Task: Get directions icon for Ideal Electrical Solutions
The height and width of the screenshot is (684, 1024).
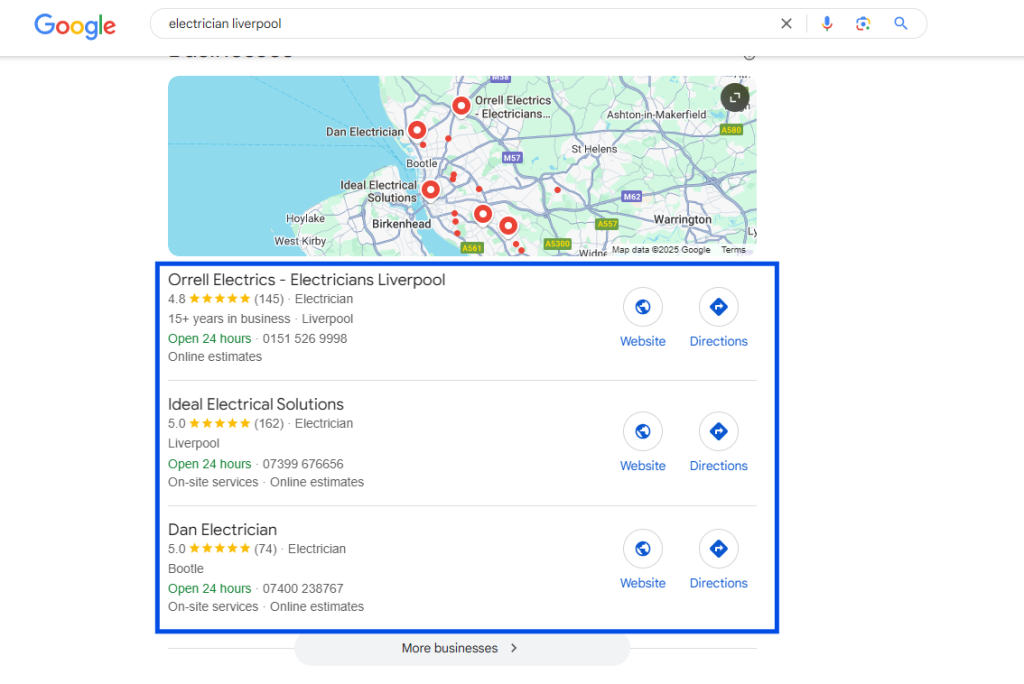Action: 718,431
